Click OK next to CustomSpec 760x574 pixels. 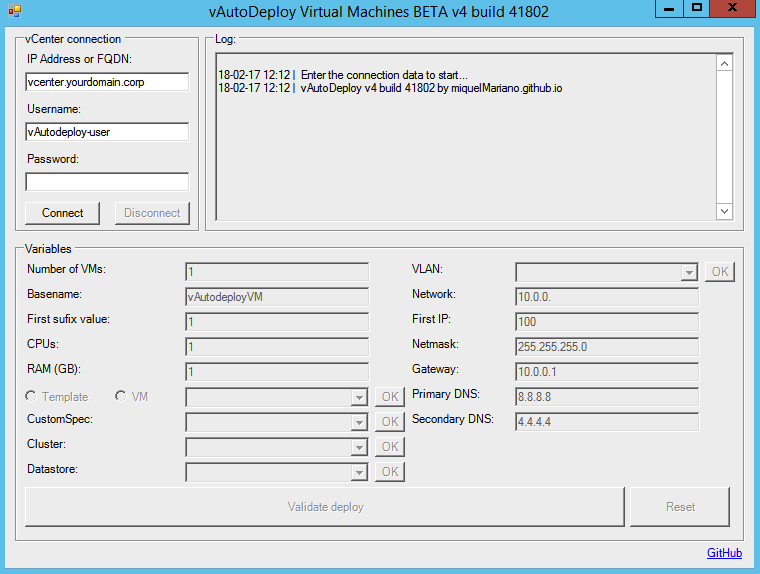390,422
